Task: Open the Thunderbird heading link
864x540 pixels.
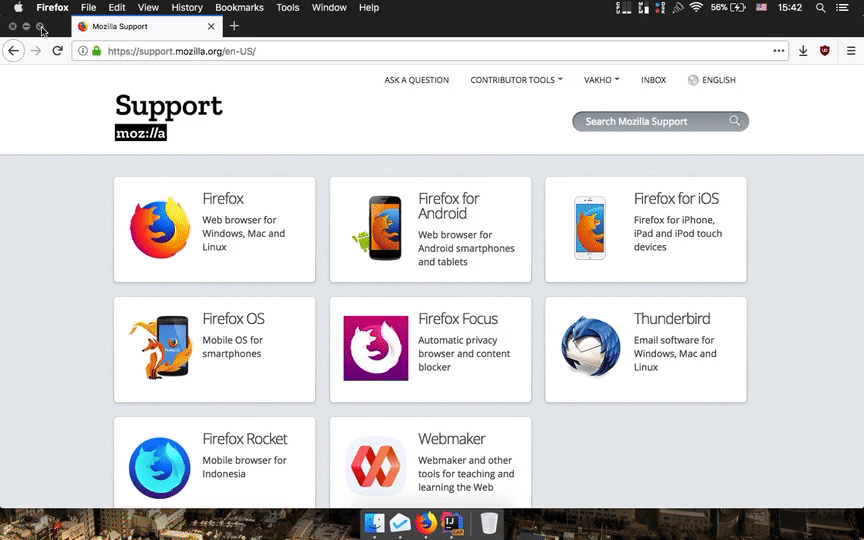Action: click(672, 318)
